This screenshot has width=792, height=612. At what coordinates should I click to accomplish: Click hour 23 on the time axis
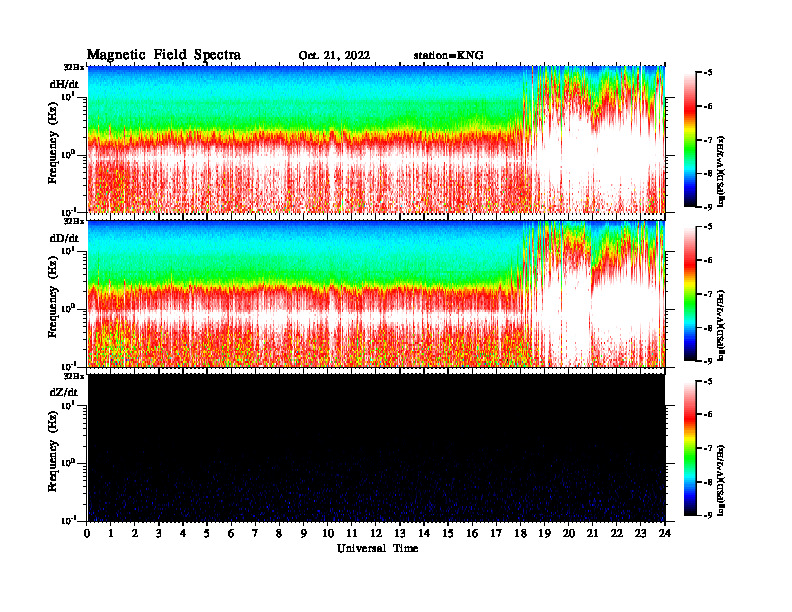coord(640,533)
